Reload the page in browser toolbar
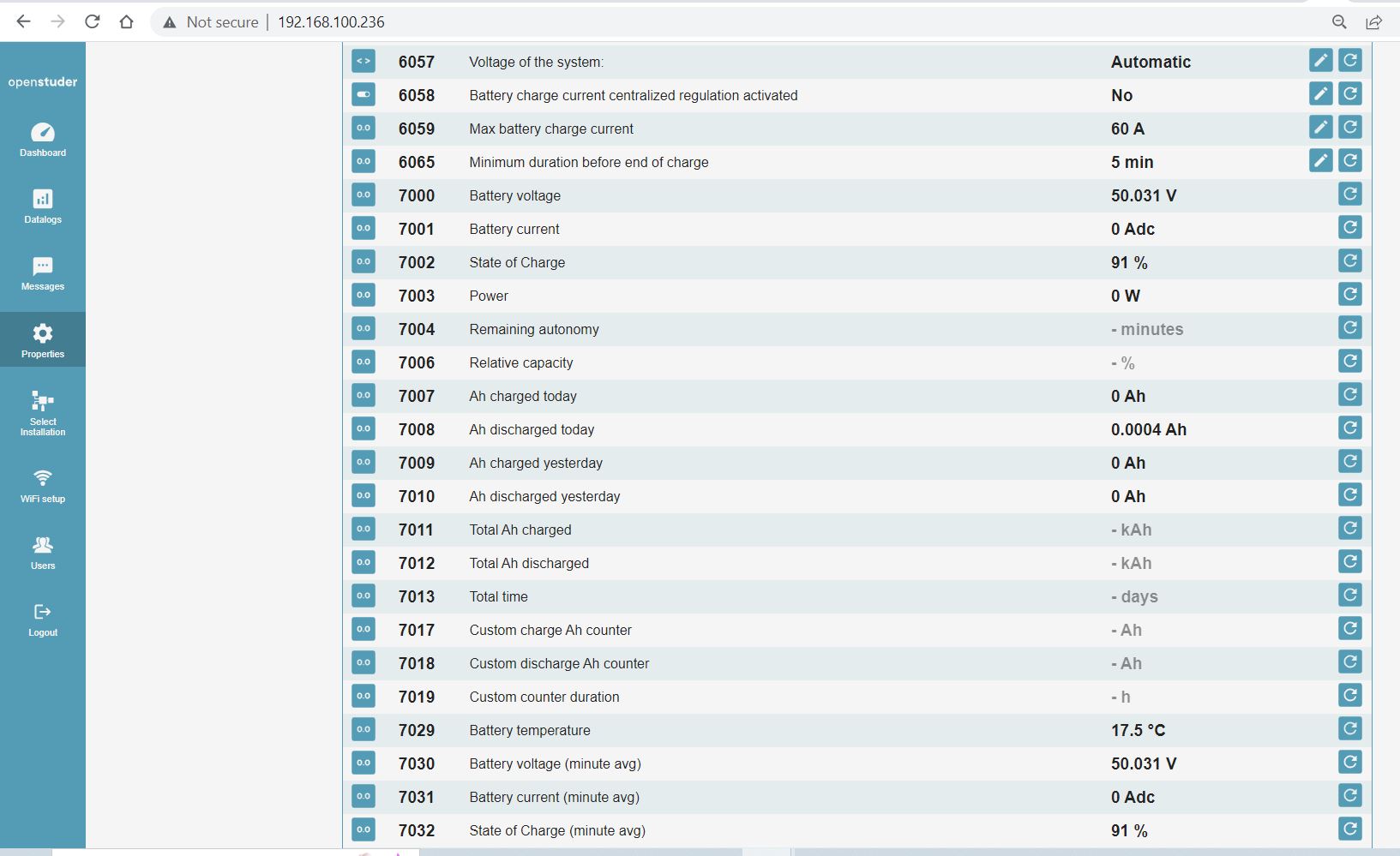The width and height of the screenshot is (1400, 856). (x=93, y=21)
